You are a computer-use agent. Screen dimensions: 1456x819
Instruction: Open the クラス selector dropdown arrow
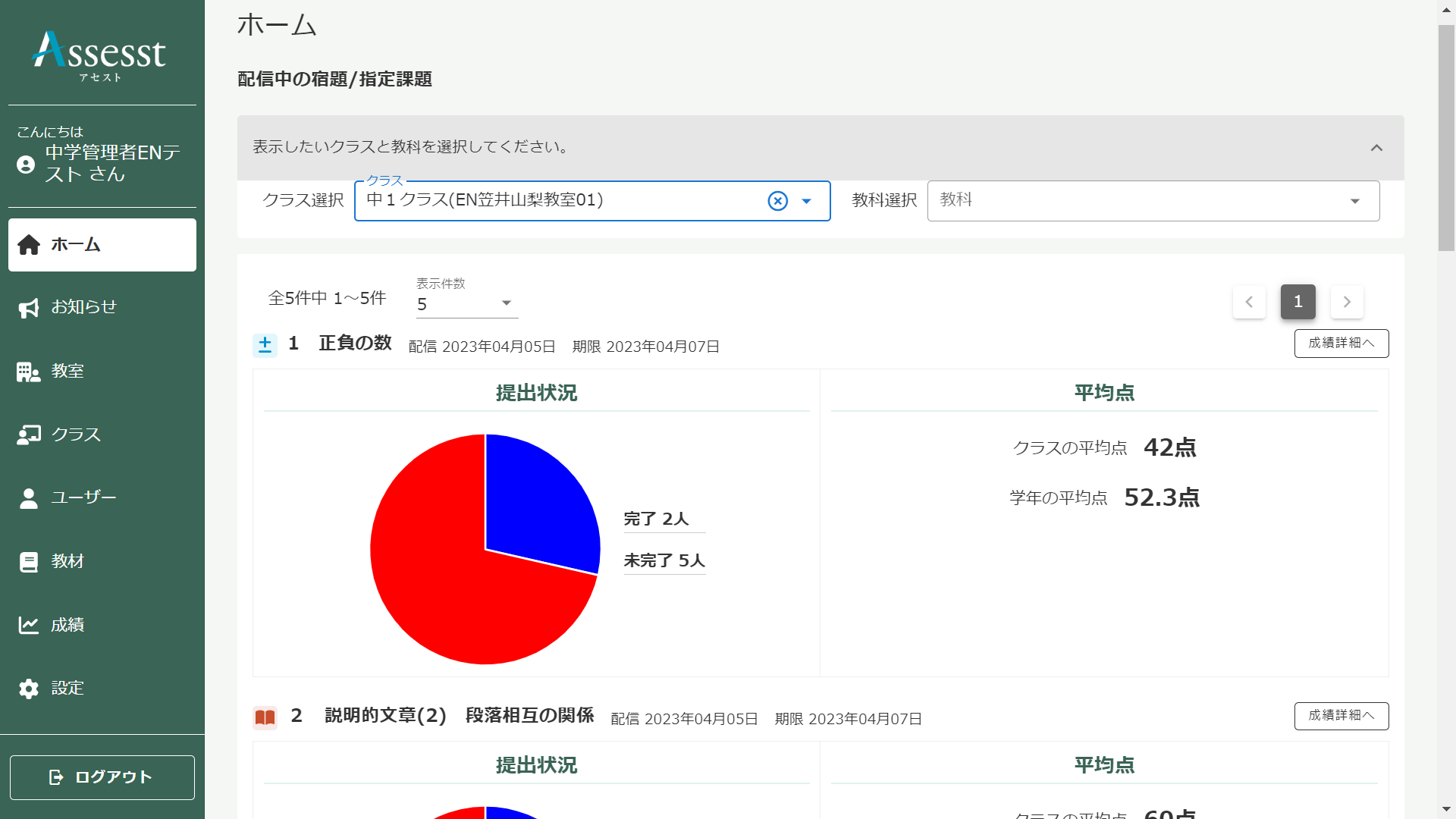tap(805, 201)
